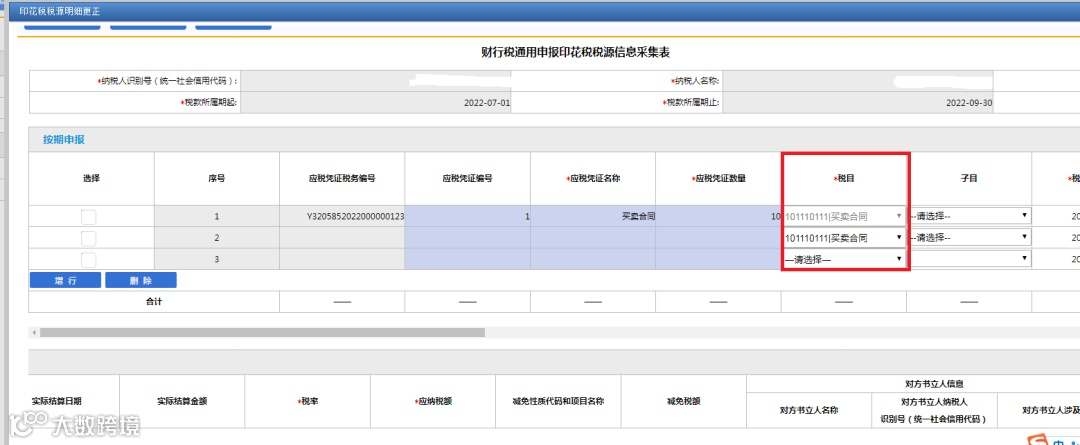
Task: Open the empty 子目 dropdown in 序号 3 row
Action: (969, 259)
